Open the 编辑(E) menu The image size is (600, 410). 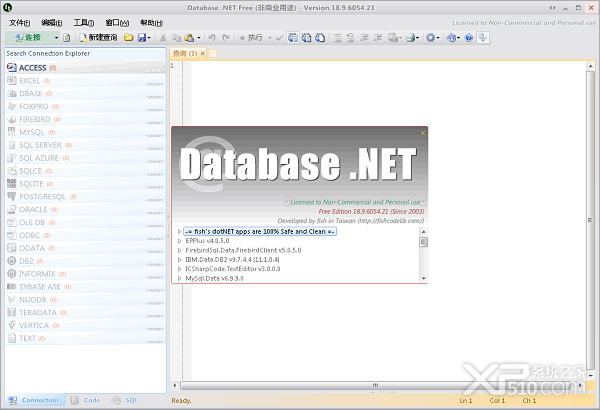tap(52, 23)
